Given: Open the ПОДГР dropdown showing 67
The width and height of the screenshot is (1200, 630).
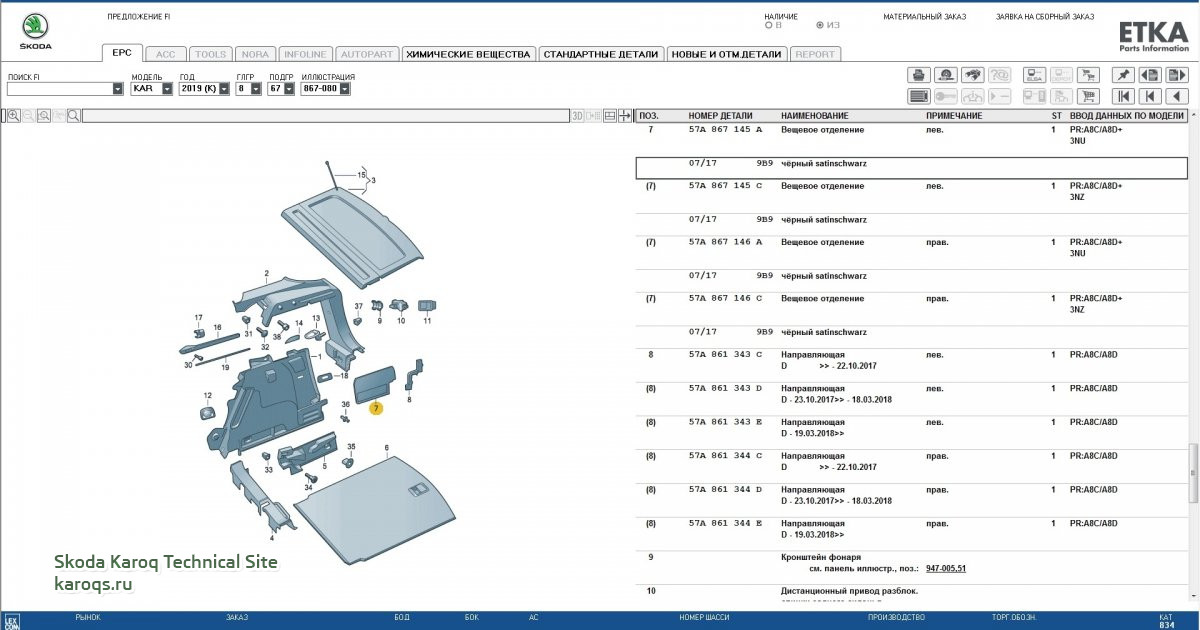Looking at the screenshot, I should [289, 89].
